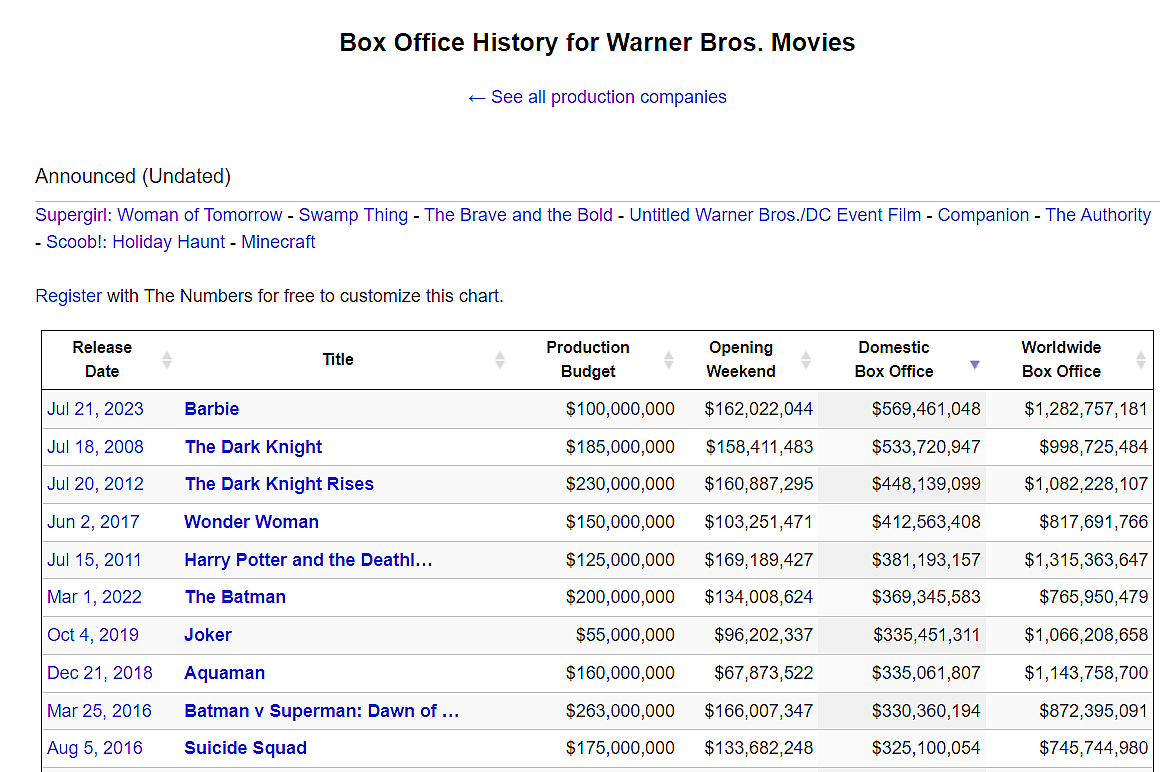Click the Register link
The width and height of the screenshot is (1165, 772).
coord(68,296)
